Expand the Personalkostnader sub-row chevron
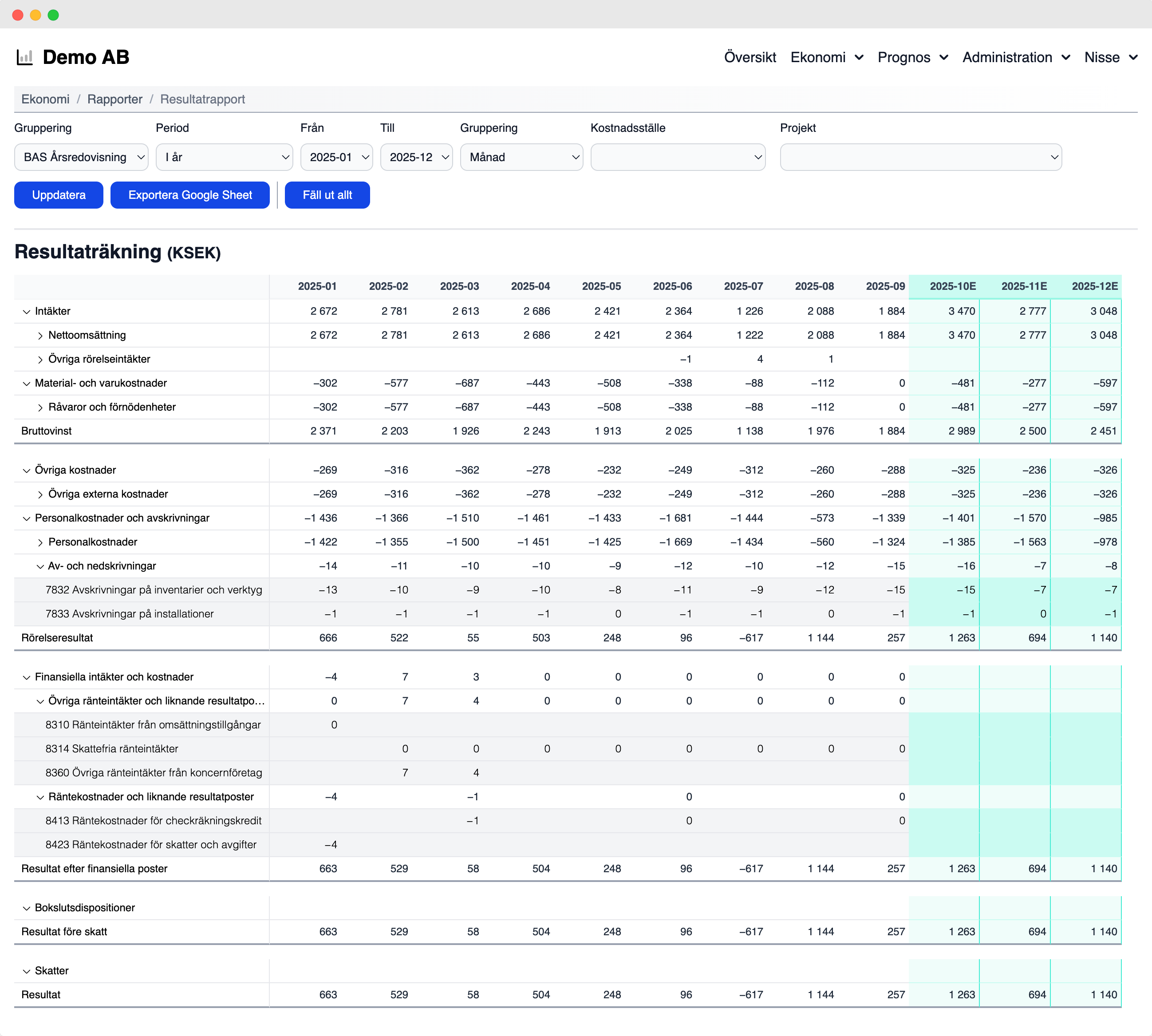Viewport: 1152px width, 1036px height. pos(40,542)
